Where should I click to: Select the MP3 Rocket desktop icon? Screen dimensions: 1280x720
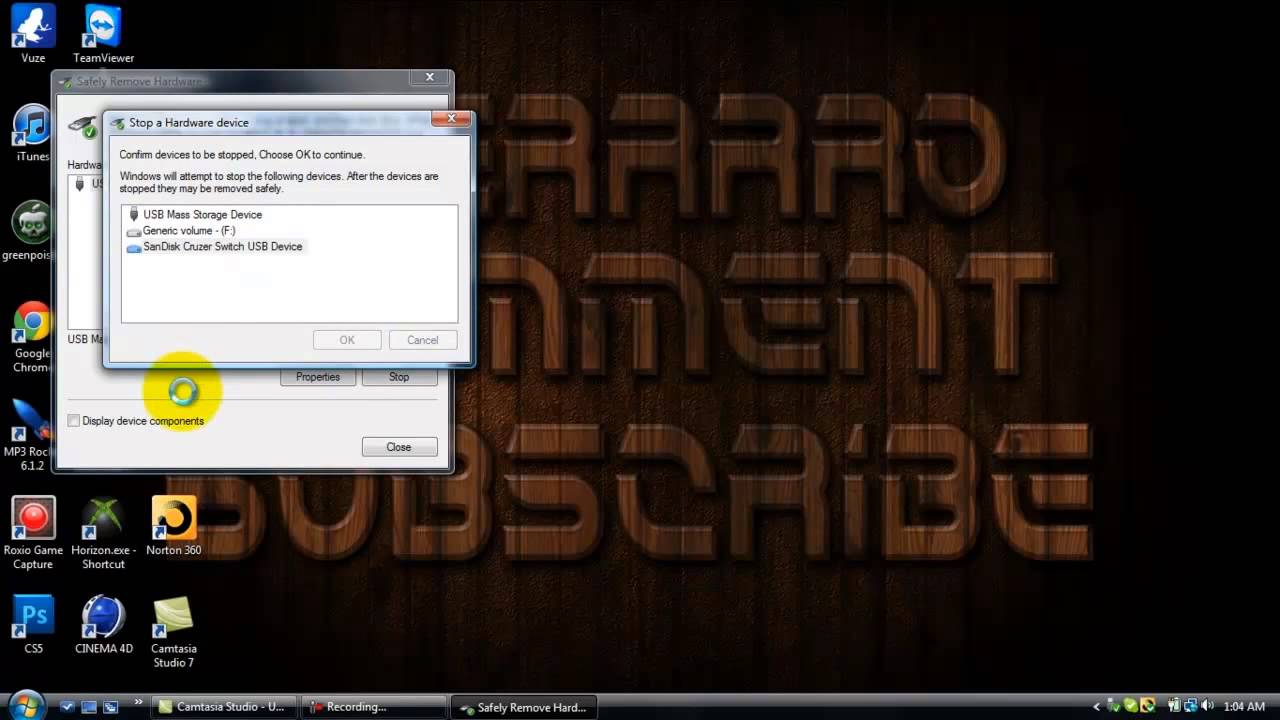[x=30, y=435]
